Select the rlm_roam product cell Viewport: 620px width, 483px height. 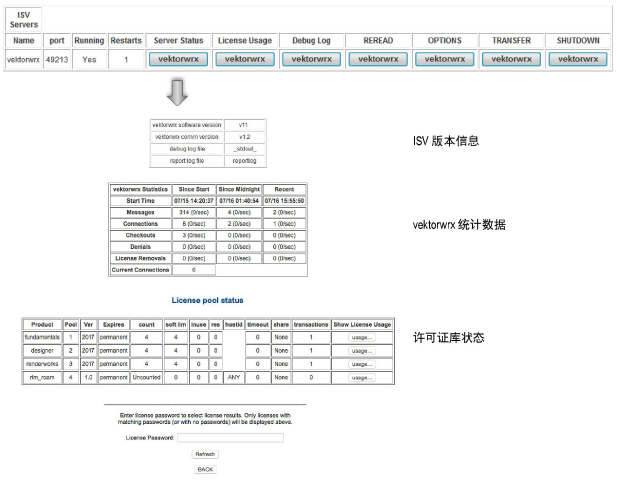(x=42, y=377)
